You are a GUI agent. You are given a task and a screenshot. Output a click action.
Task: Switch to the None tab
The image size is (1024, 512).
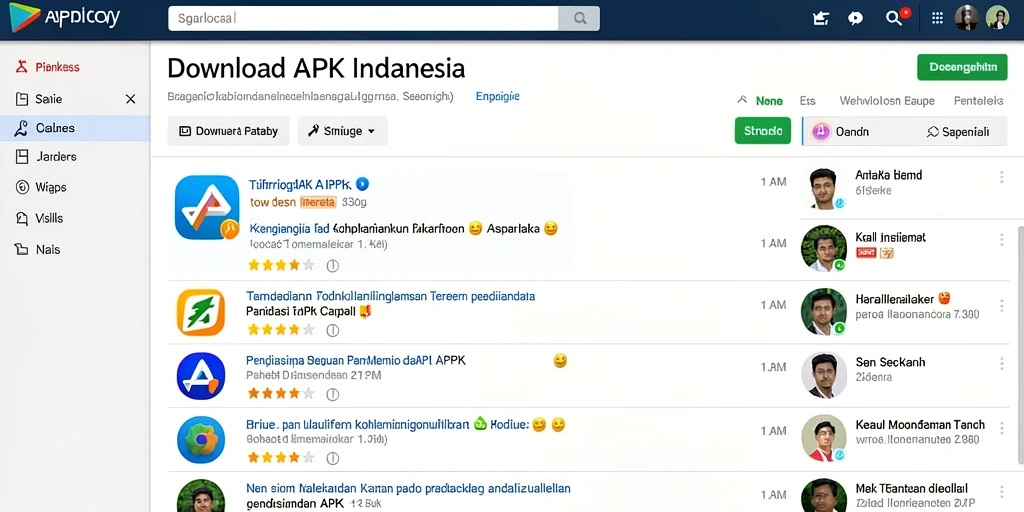[x=769, y=101]
